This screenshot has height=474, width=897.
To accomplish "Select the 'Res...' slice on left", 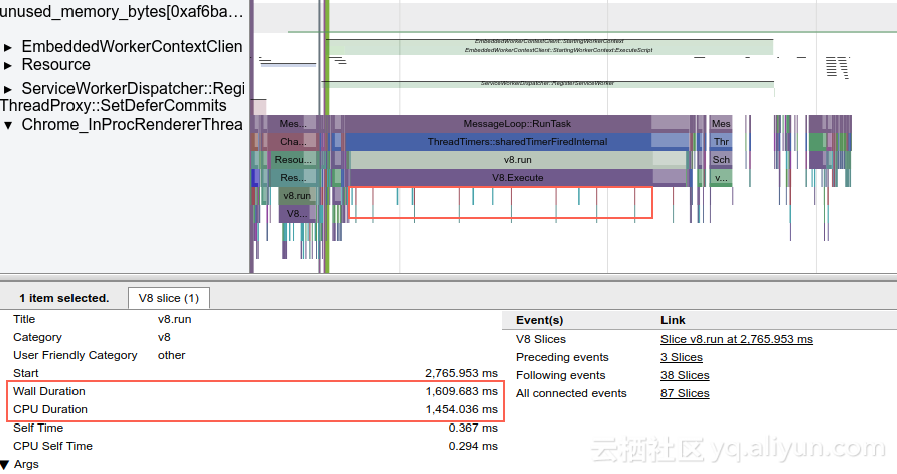I will 293,177.
